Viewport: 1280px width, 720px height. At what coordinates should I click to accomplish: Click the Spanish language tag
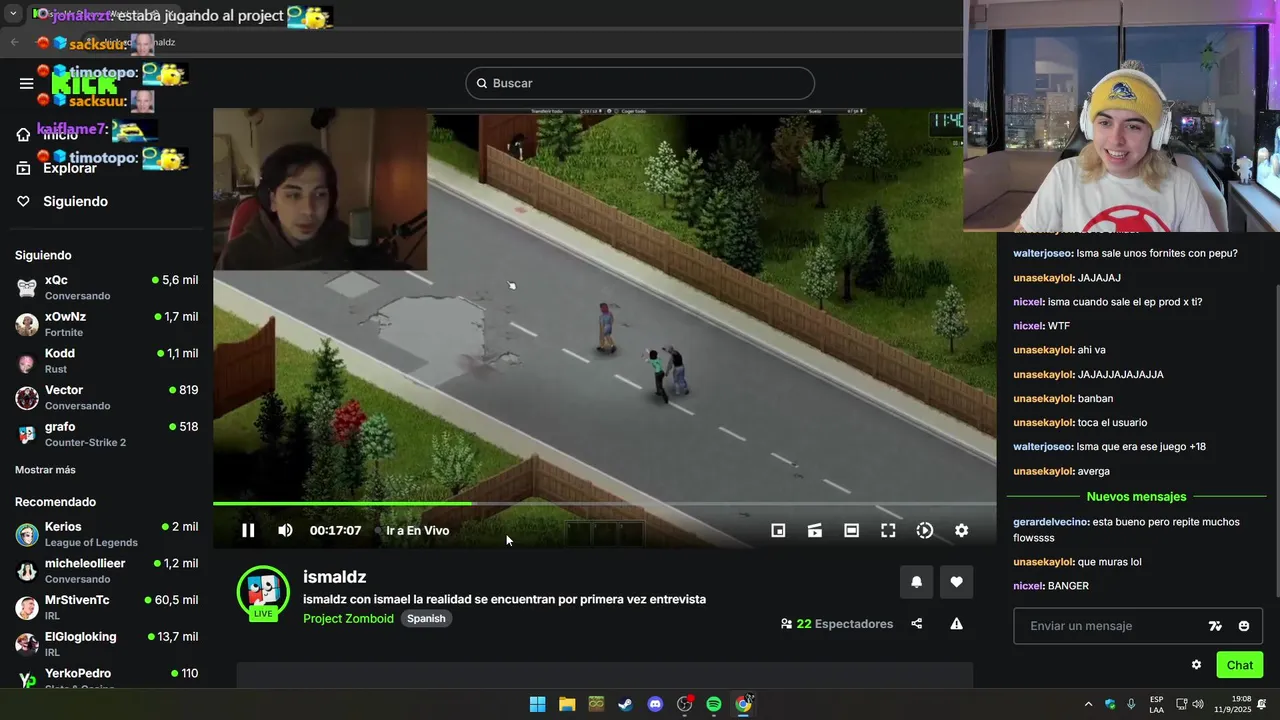[x=426, y=619]
